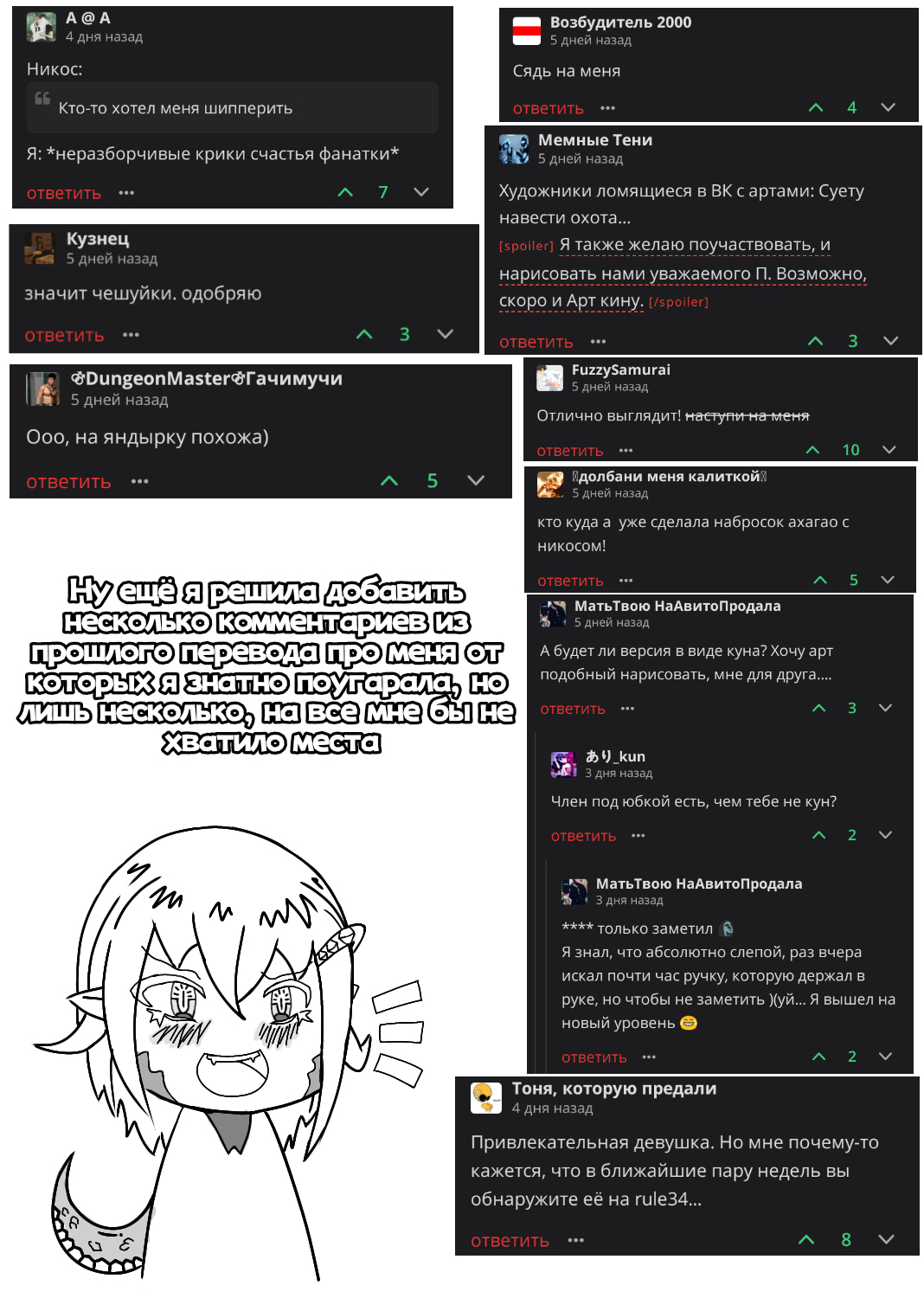Viewport: 924px width, 1298px height.
Task: Downvote the DungeonMaster Гачимучи comment
Action: pos(476,480)
